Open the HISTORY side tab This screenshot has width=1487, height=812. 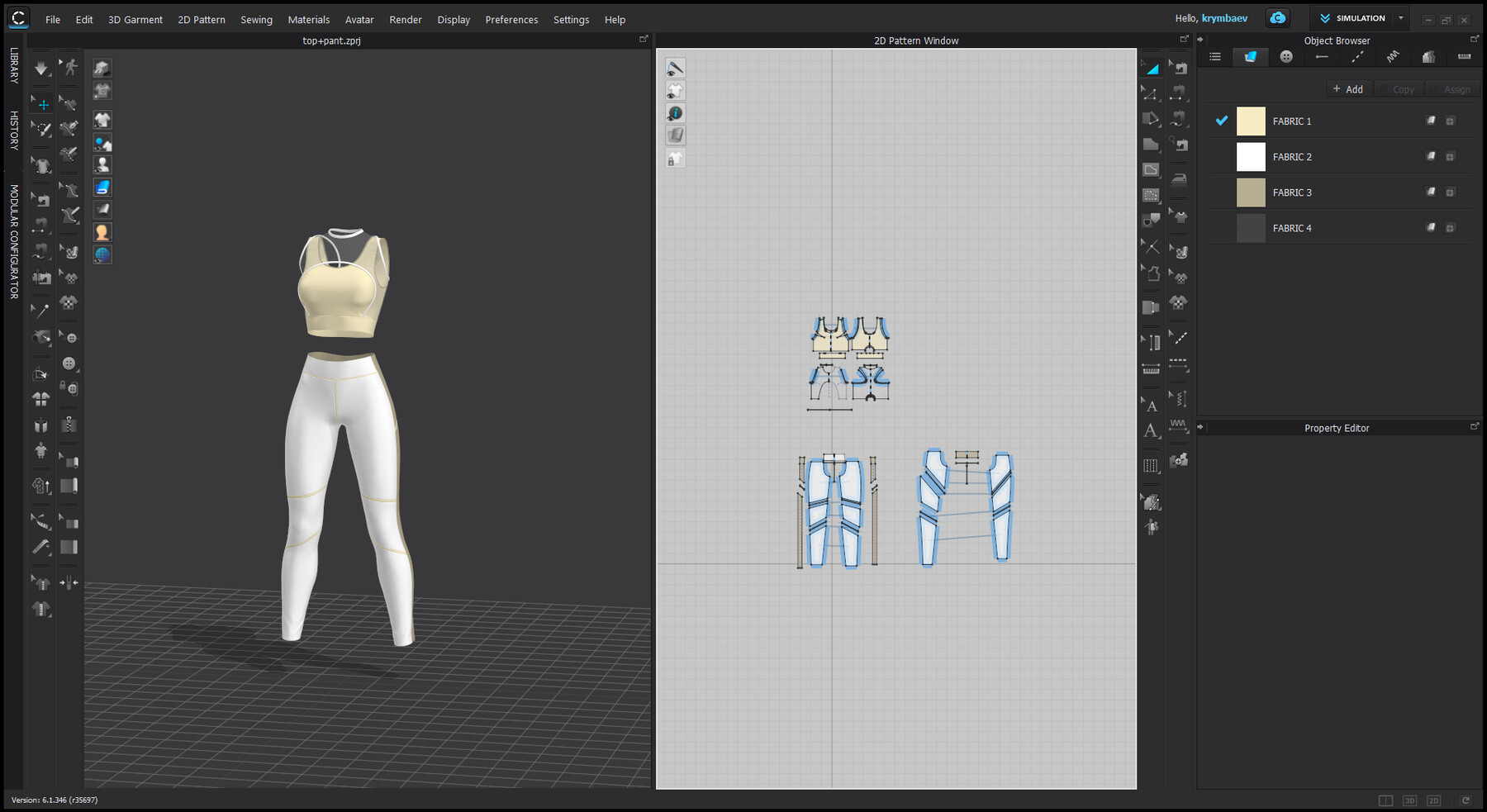pos(14,130)
